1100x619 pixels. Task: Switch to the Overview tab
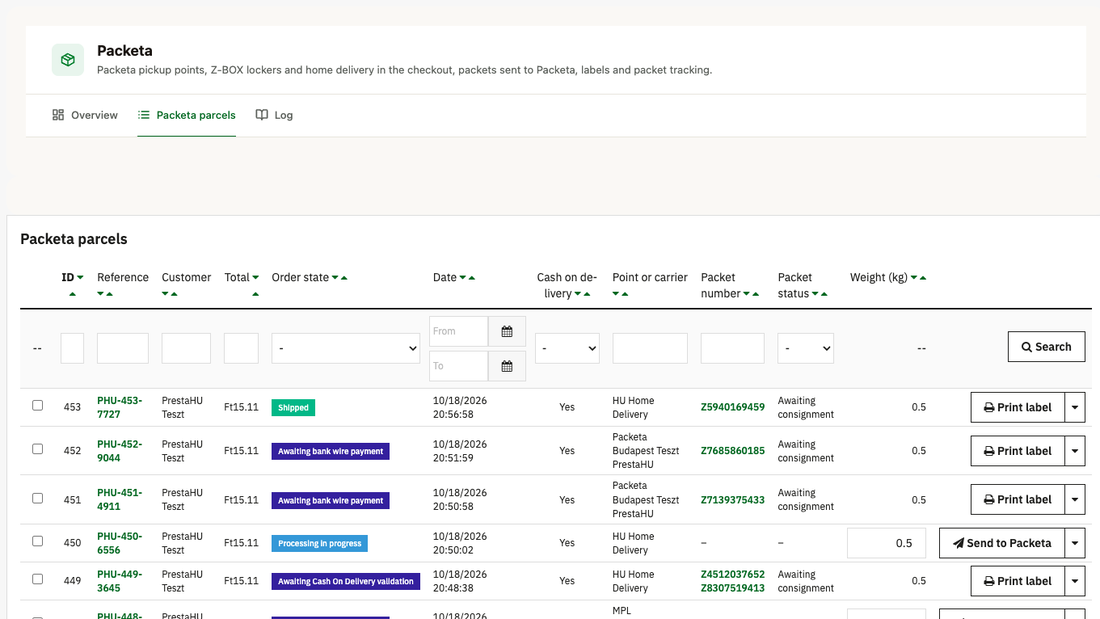click(x=85, y=115)
